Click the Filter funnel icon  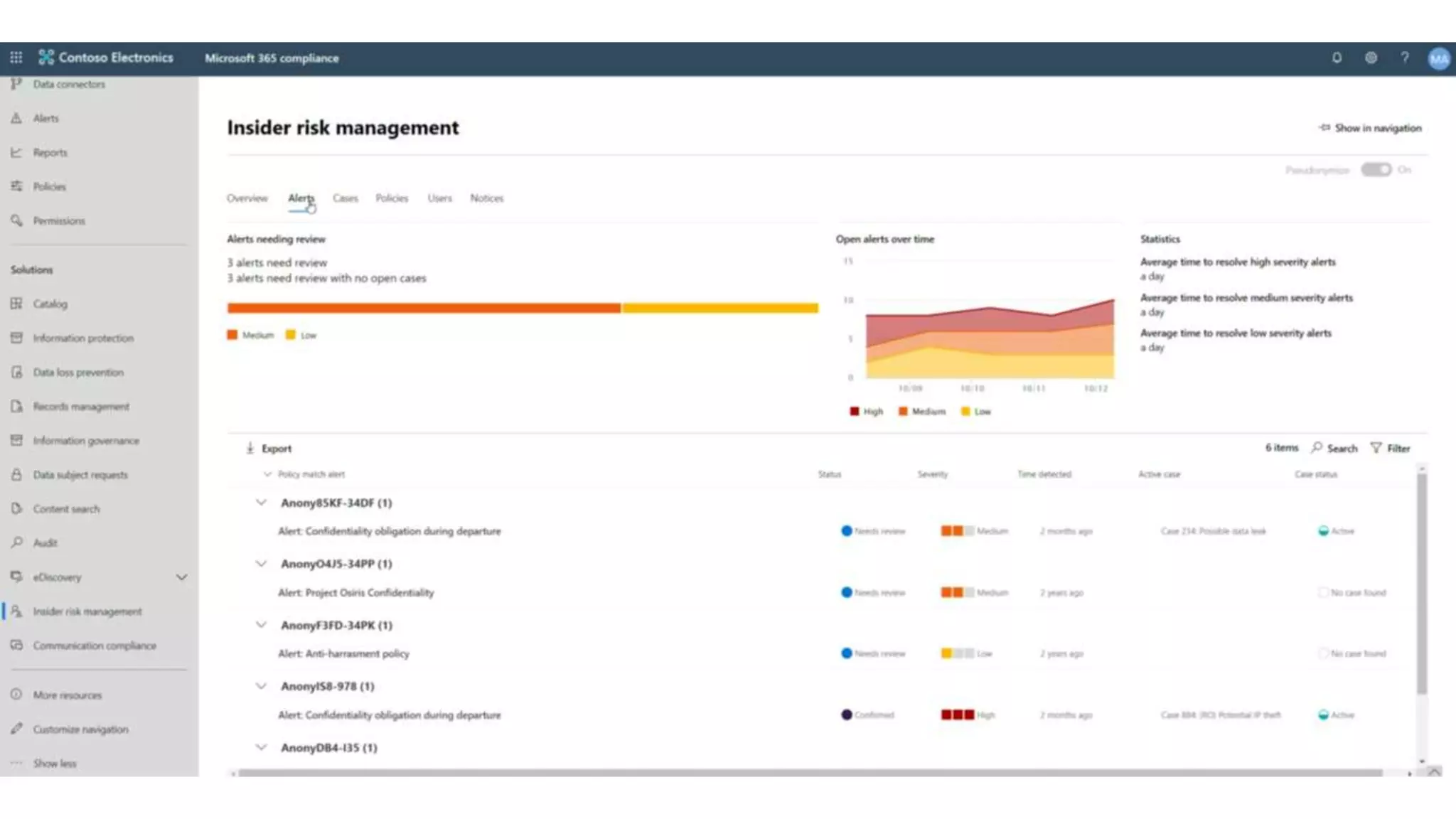point(1376,448)
